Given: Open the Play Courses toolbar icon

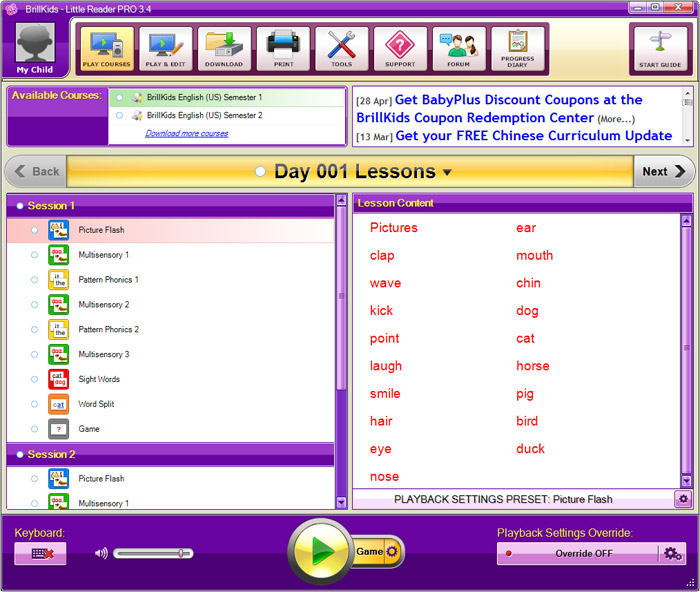Looking at the screenshot, I should (107, 49).
